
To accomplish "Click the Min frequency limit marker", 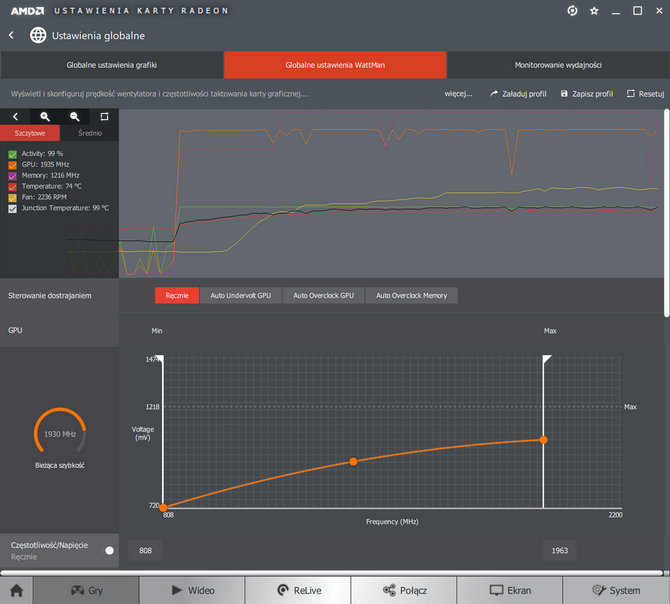I will pyautogui.click(x=160, y=359).
